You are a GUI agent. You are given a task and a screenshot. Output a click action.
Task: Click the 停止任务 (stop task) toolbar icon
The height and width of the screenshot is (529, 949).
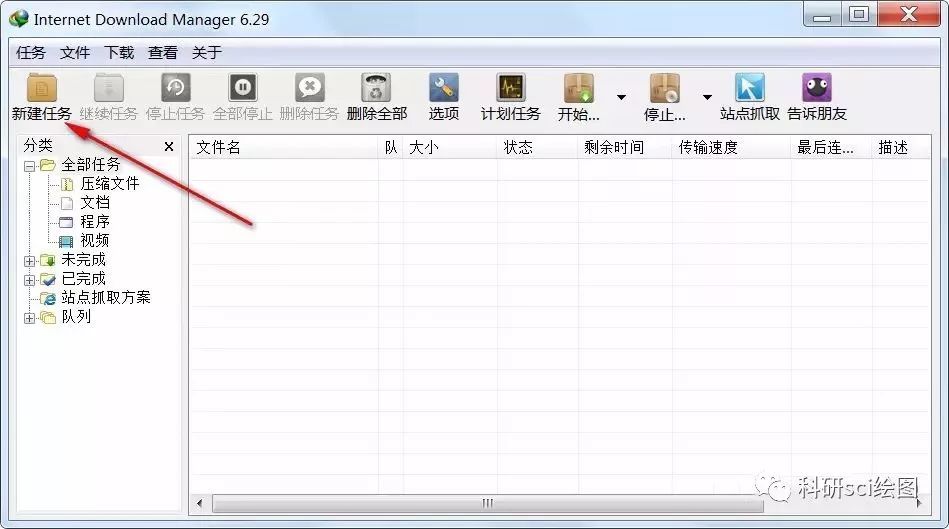tap(176, 88)
